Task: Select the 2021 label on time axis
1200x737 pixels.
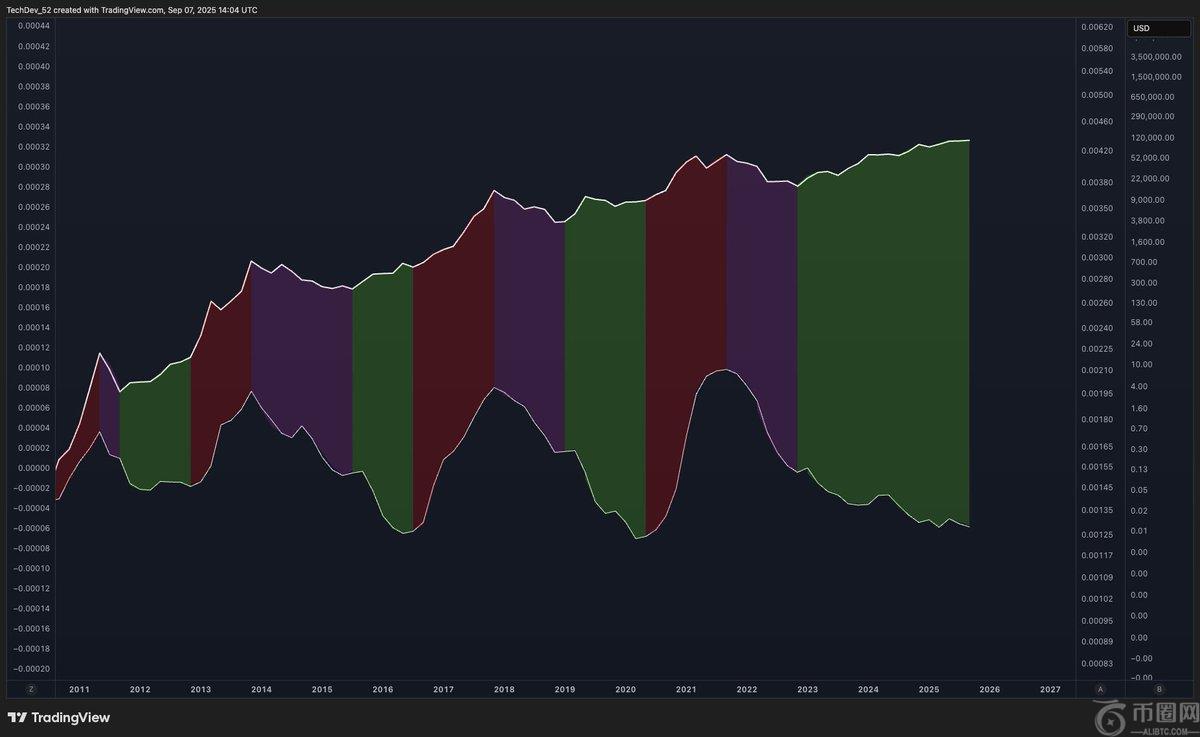Action: 686,689
